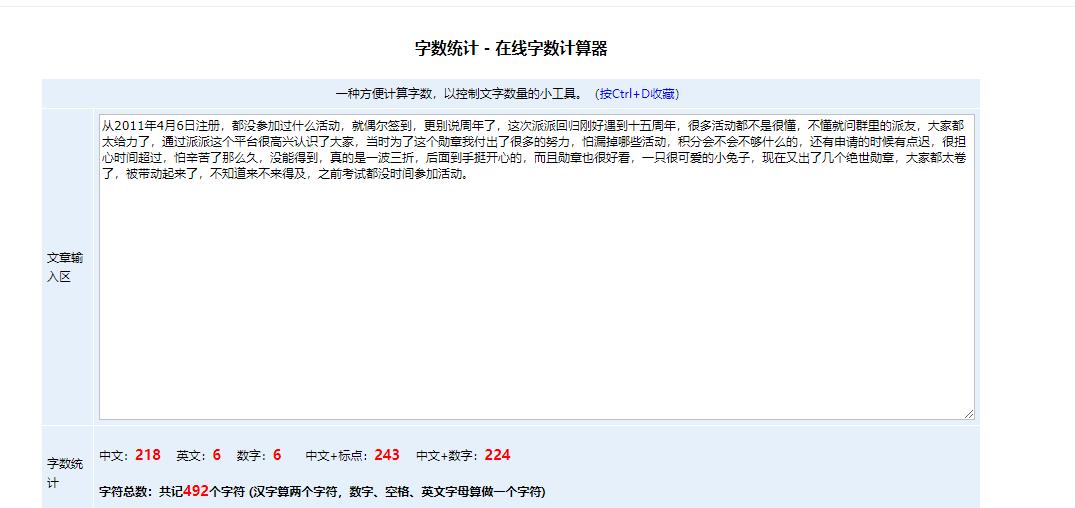
Task: Click the text line starting 从2011年4月6日注册
Action: (x=533, y=126)
